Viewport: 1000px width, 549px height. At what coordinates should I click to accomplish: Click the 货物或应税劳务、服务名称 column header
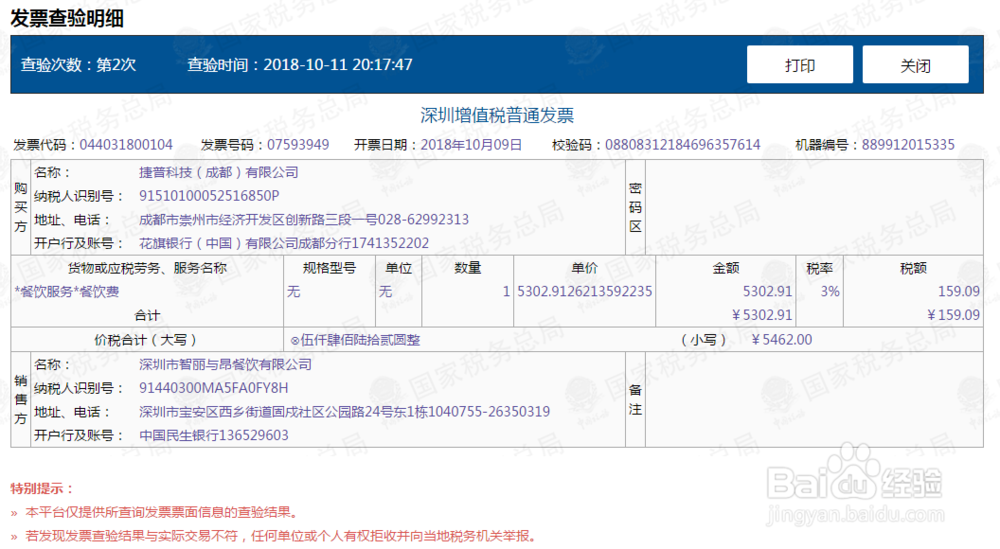(147, 268)
